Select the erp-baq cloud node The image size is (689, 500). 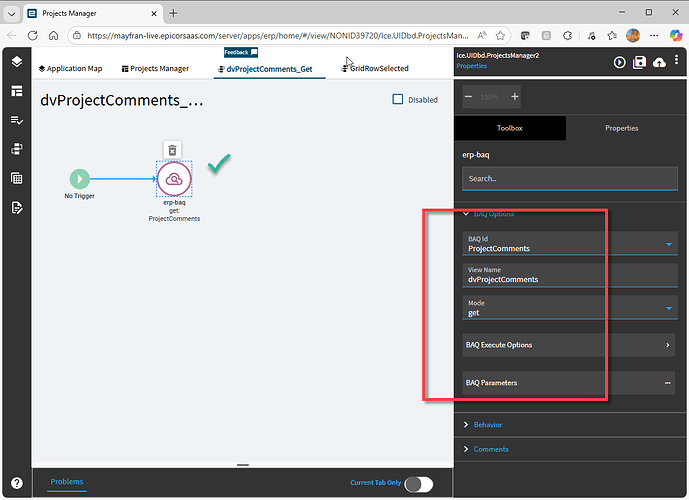174,179
